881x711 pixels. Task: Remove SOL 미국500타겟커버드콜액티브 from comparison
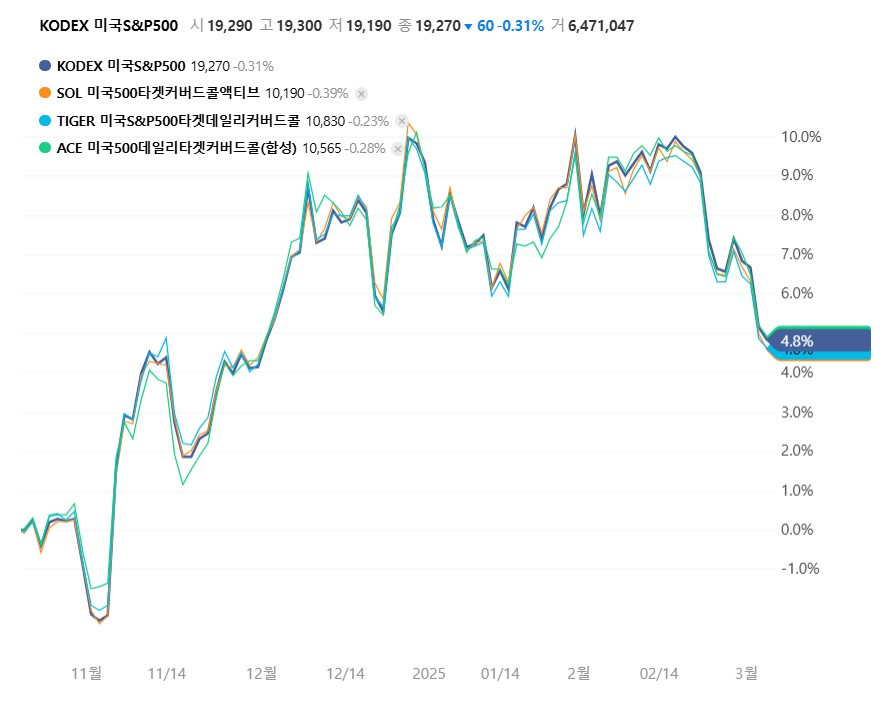[361, 94]
